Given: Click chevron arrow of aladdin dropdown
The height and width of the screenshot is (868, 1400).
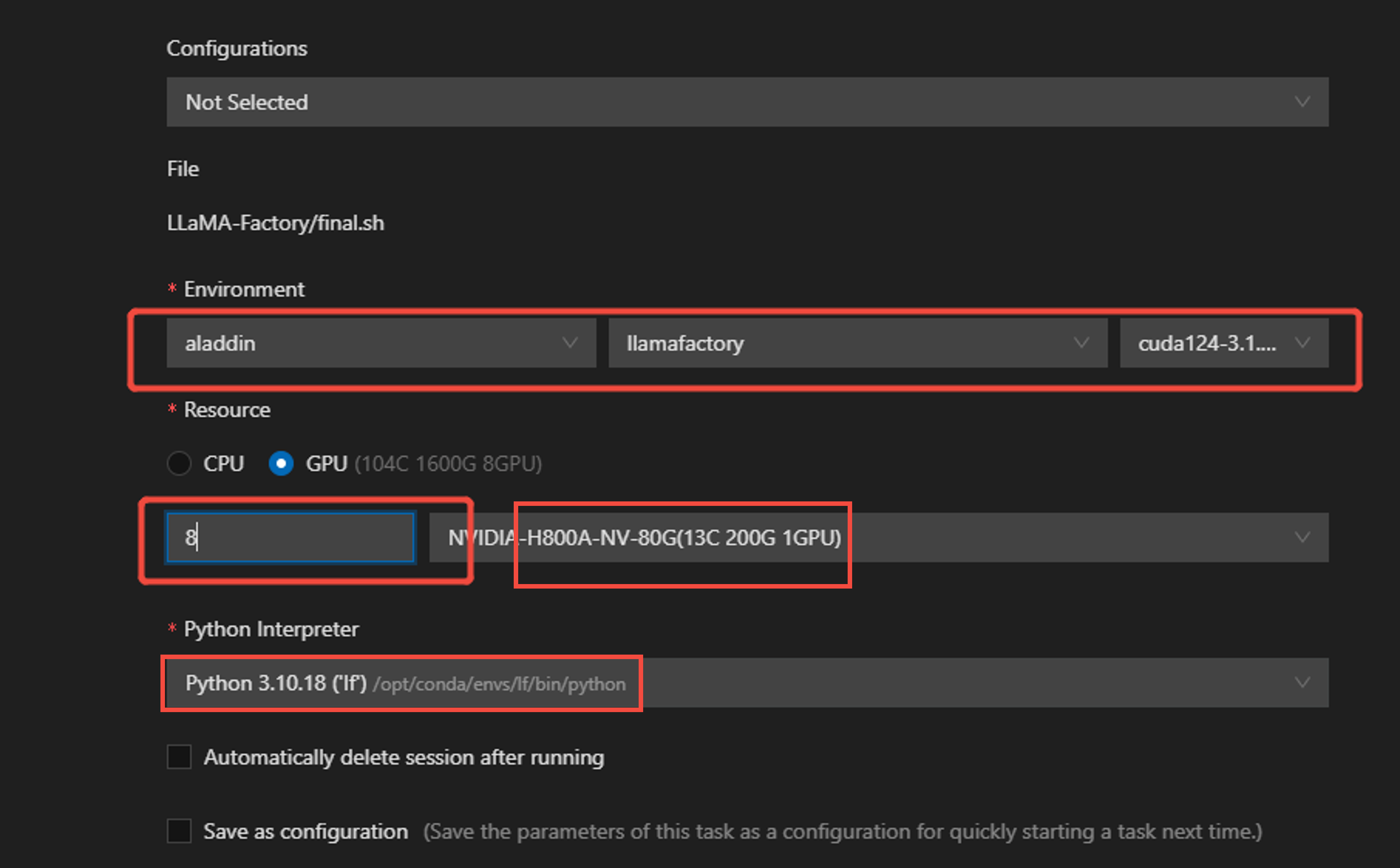Looking at the screenshot, I should [x=569, y=343].
